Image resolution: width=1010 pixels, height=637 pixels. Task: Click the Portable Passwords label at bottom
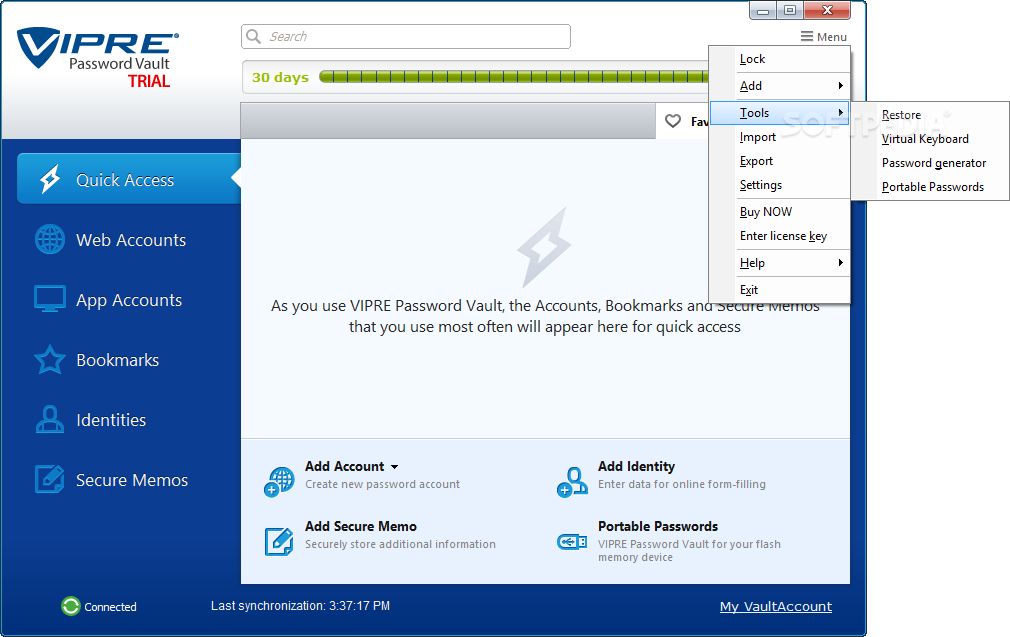tap(658, 526)
